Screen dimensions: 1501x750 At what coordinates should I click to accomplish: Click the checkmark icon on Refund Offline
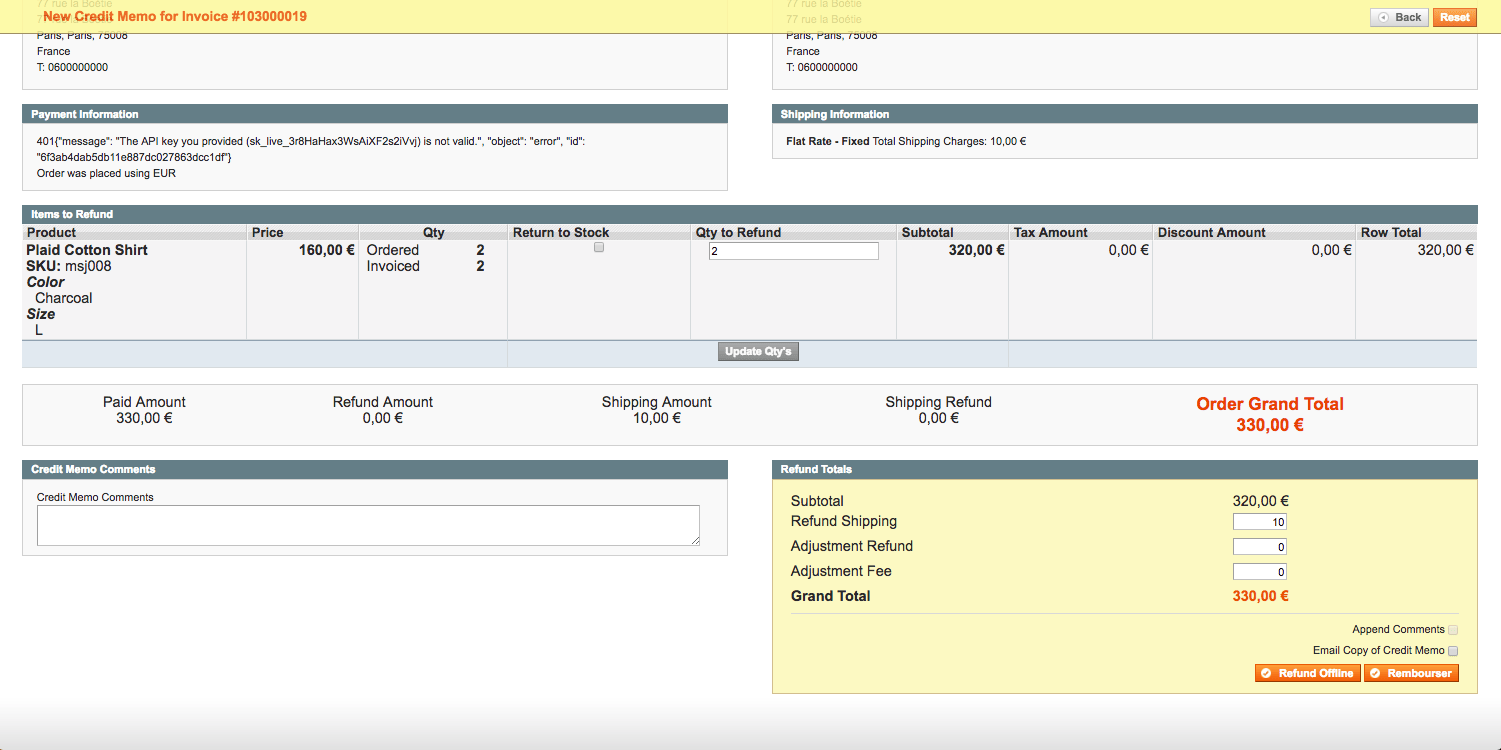click(1264, 672)
